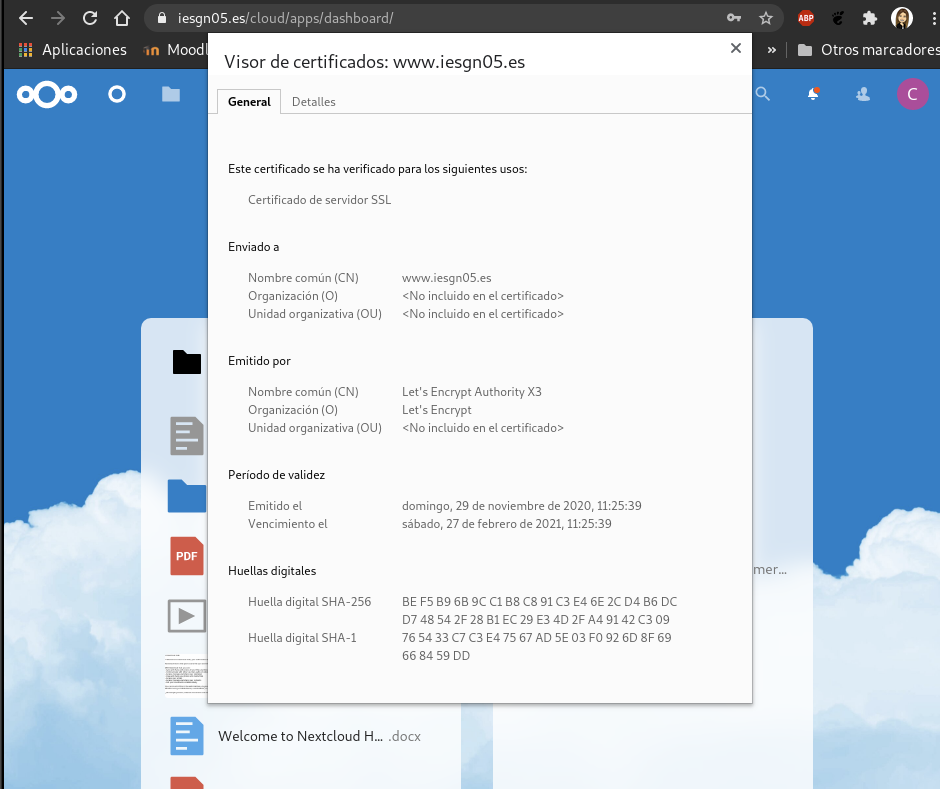Open the Nextcloud notifications bell
940x789 pixels.
[x=813, y=94]
